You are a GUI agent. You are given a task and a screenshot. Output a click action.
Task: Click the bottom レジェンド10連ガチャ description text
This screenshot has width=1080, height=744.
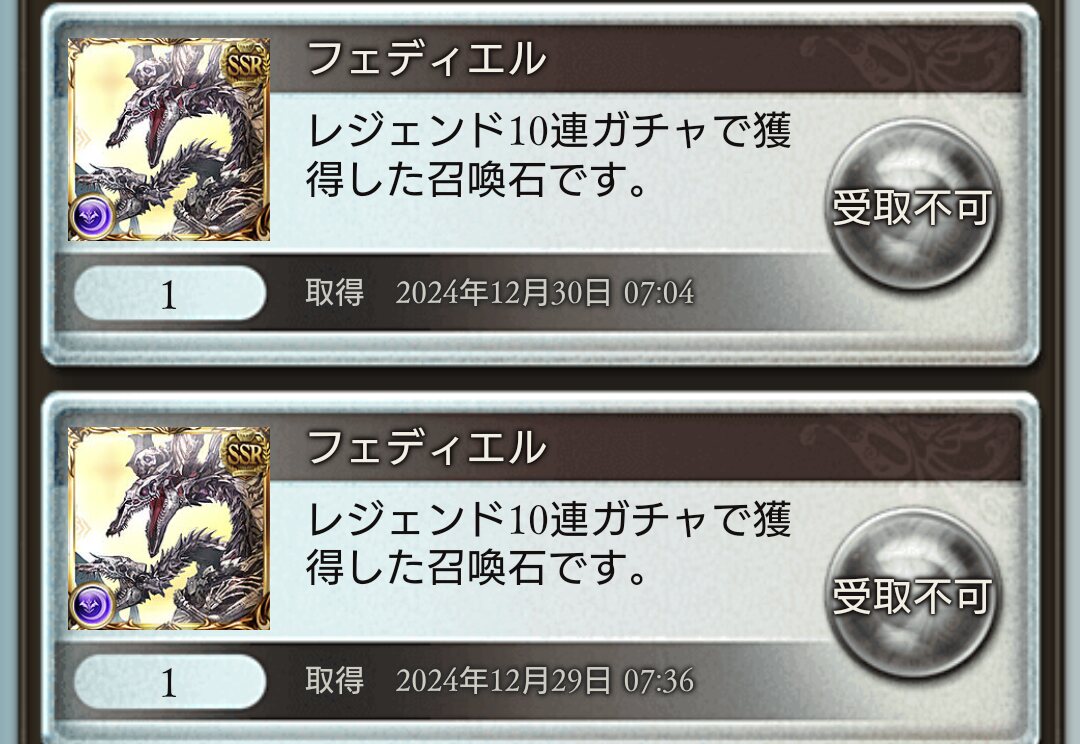pos(548,543)
